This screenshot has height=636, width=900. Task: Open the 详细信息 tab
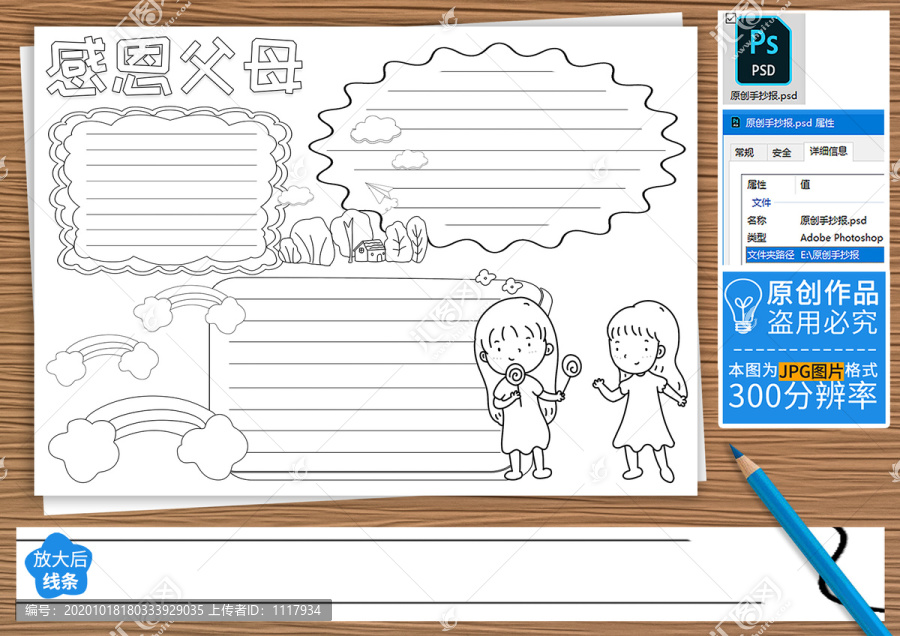click(828, 150)
